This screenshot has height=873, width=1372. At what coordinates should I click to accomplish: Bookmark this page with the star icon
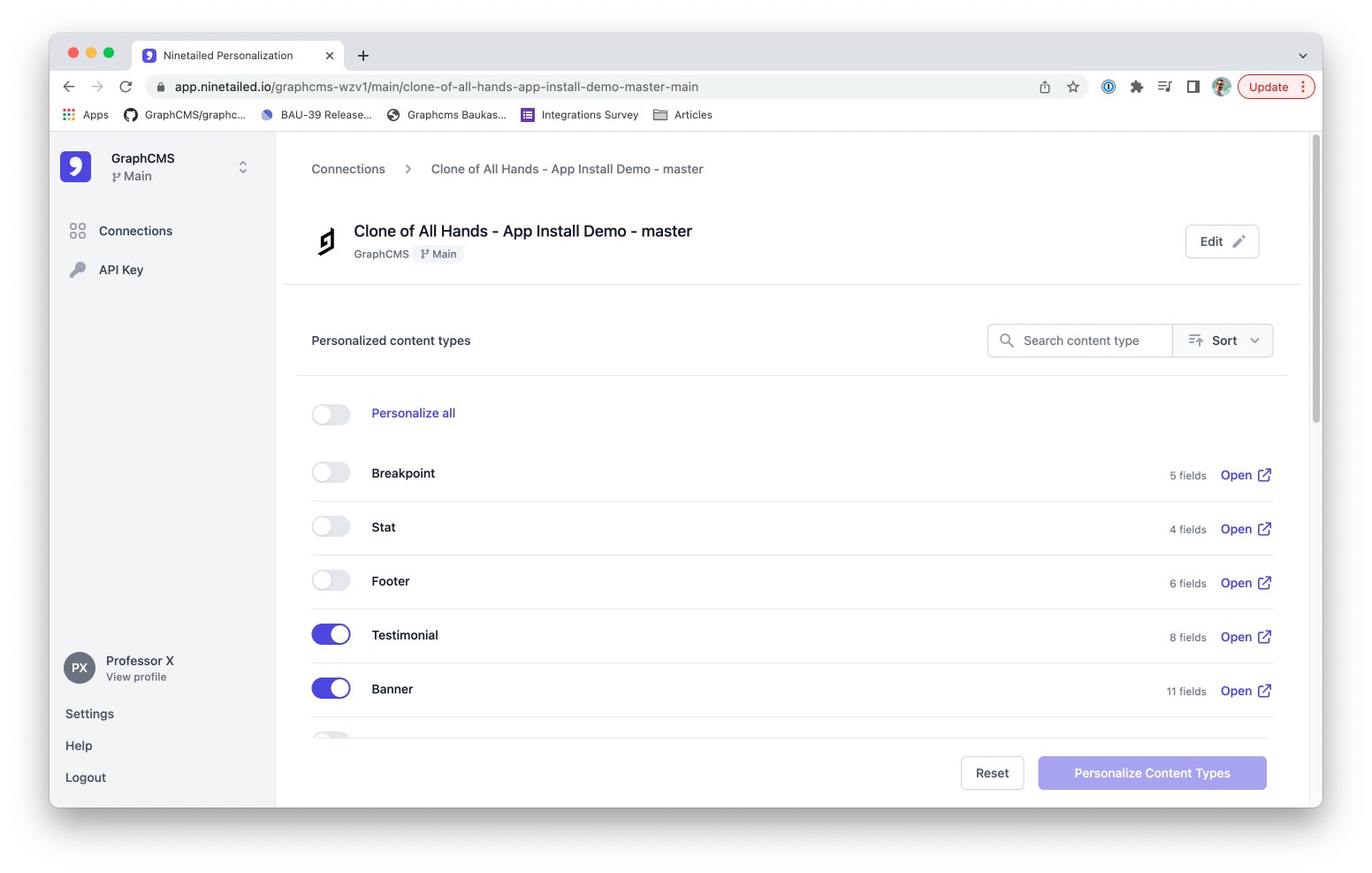[1073, 87]
